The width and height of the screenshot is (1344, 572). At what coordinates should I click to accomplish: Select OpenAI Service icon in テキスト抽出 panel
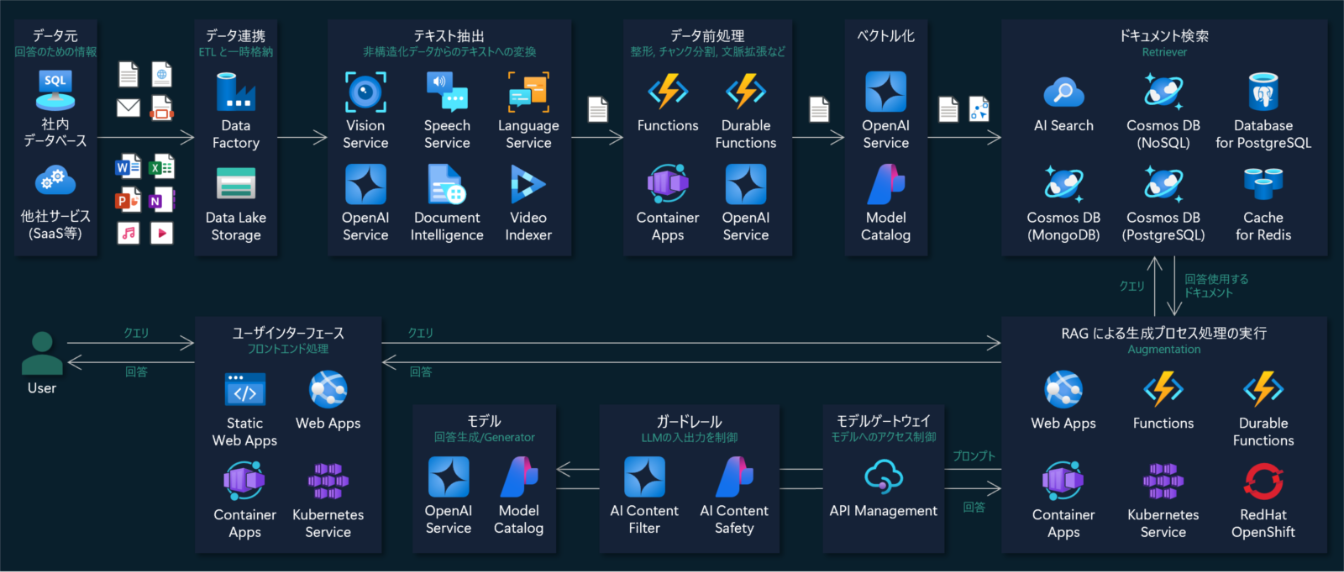pos(365,184)
